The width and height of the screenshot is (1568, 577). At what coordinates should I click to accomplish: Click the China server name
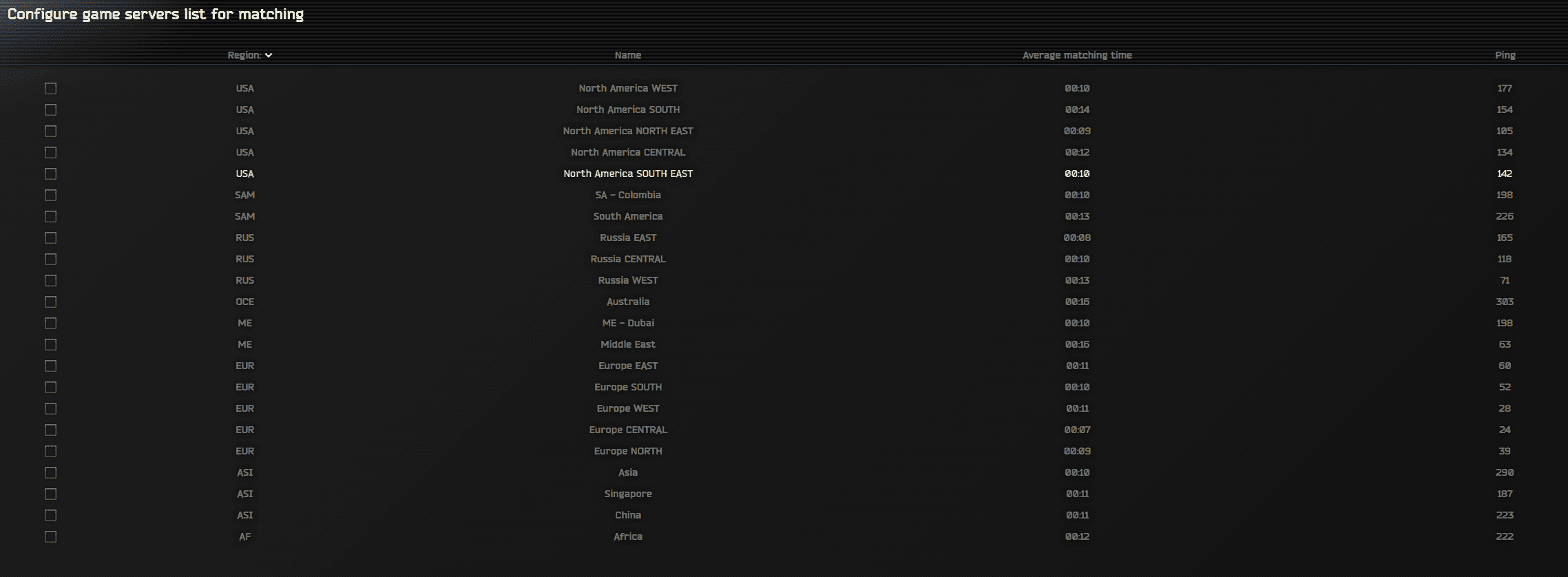(x=628, y=515)
